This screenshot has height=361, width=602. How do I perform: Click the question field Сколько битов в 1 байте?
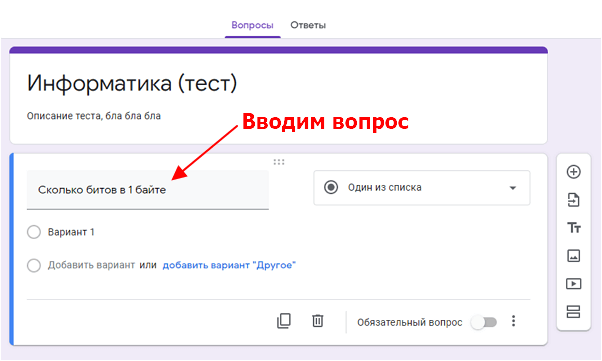(x=148, y=190)
